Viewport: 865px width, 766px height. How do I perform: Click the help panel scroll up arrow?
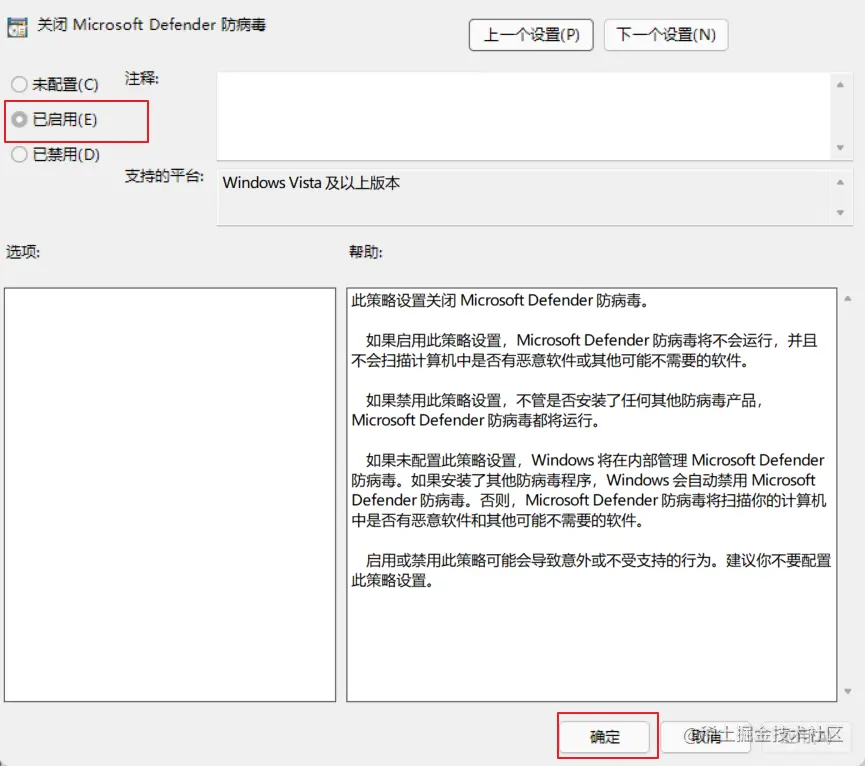(x=848, y=298)
